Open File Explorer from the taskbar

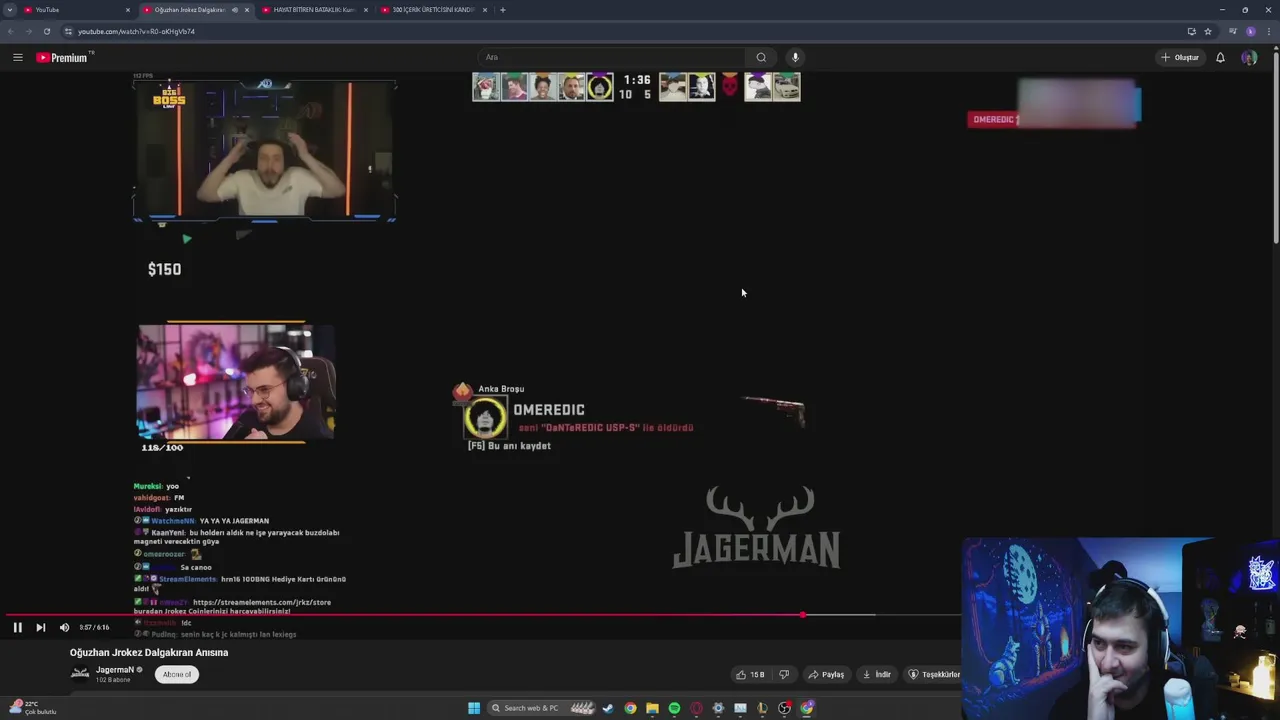coord(652,708)
